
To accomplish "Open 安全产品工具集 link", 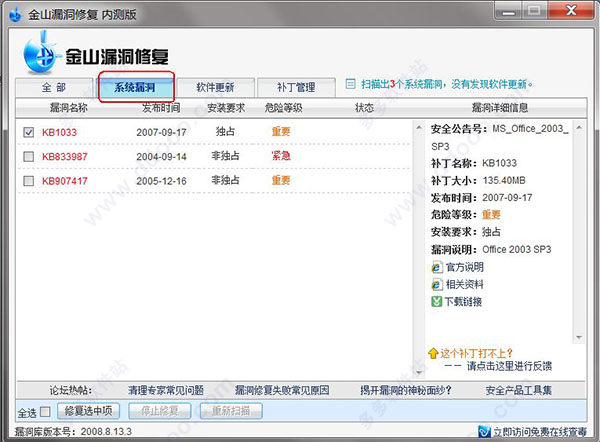I will click(x=518, y=390).
